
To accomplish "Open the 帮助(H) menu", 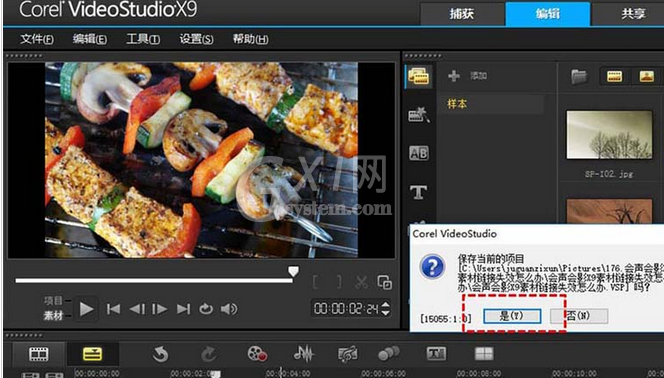I will coord(250,39).
